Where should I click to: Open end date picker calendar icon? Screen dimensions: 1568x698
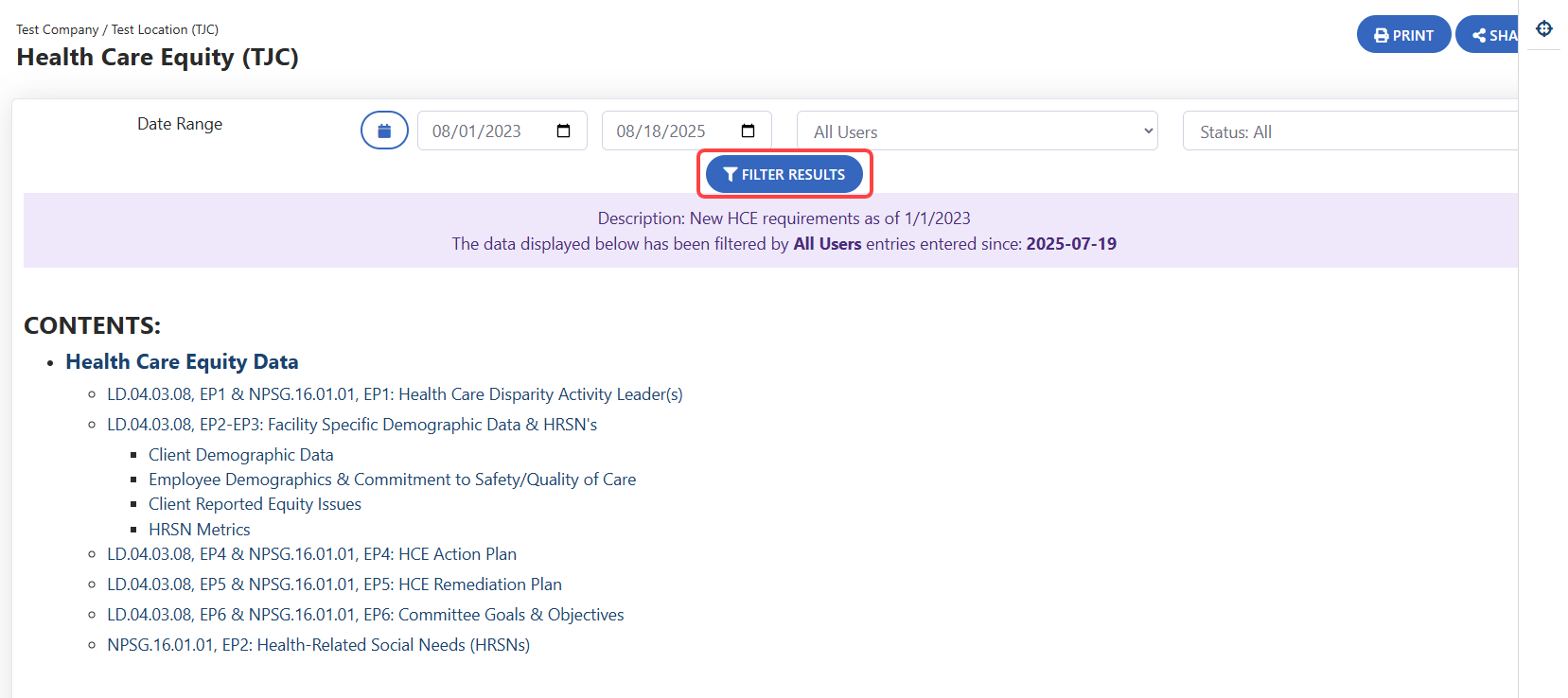click(x=748, y=131)
